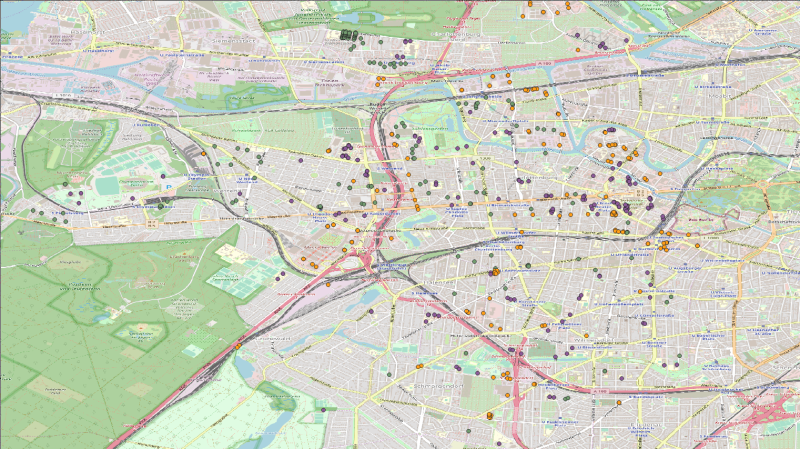The image size is (800, 449).
Task: Click the U Fehrbelliner Platz station label
Action: point(564,326)
